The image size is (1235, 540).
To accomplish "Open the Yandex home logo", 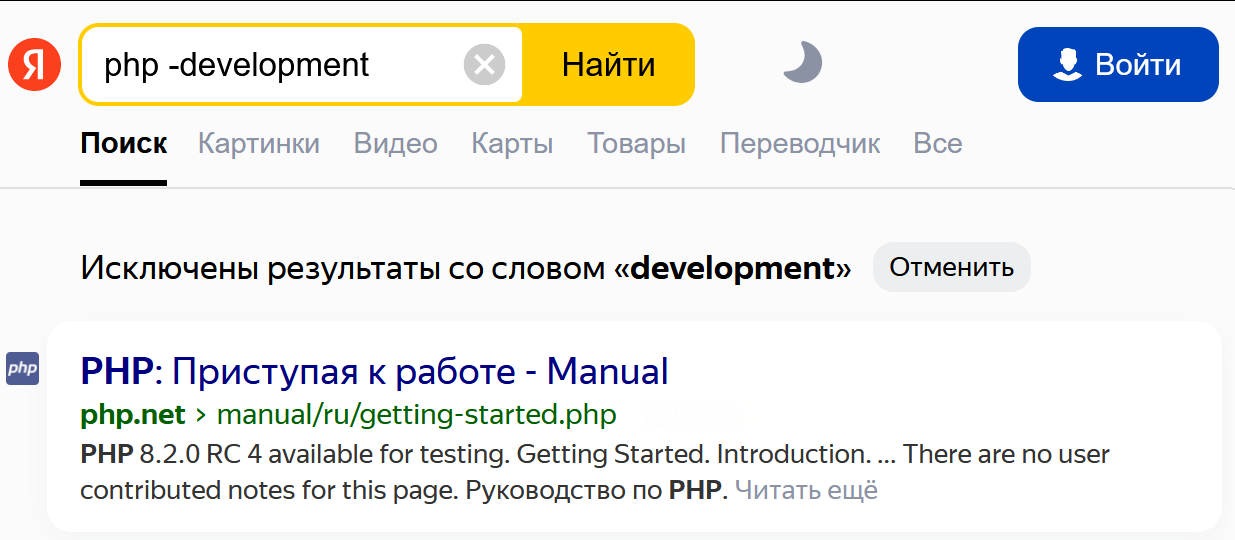I will pyautogui.click(x=35, y=65).
